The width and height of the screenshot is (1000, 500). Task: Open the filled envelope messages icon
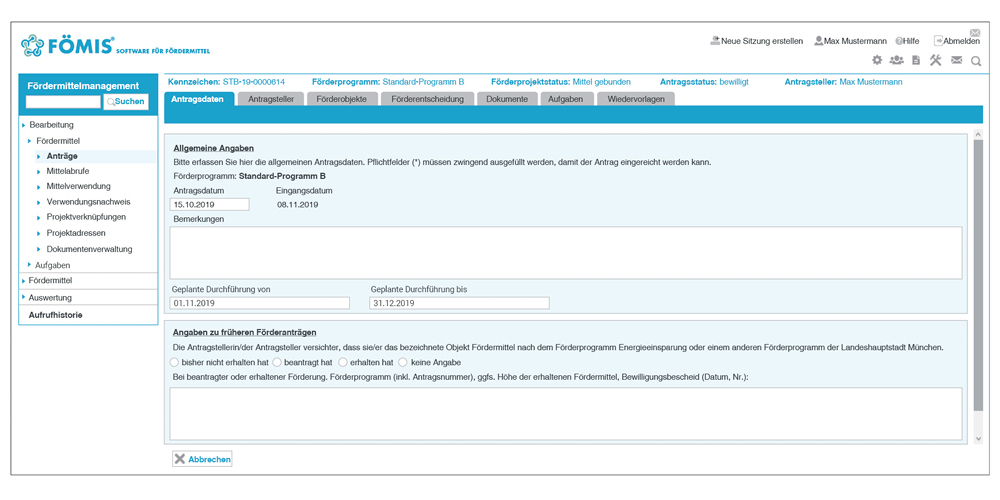956,61
